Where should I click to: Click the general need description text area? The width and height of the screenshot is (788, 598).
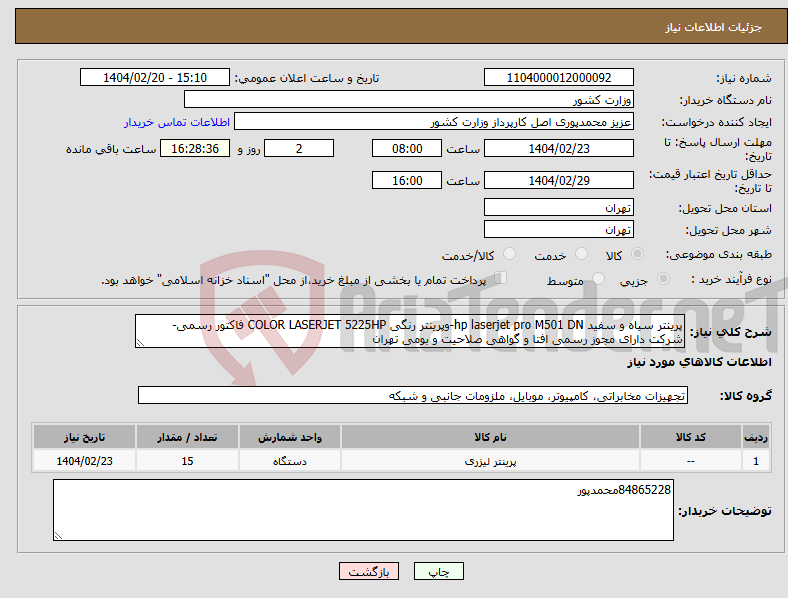coord(410,332)
